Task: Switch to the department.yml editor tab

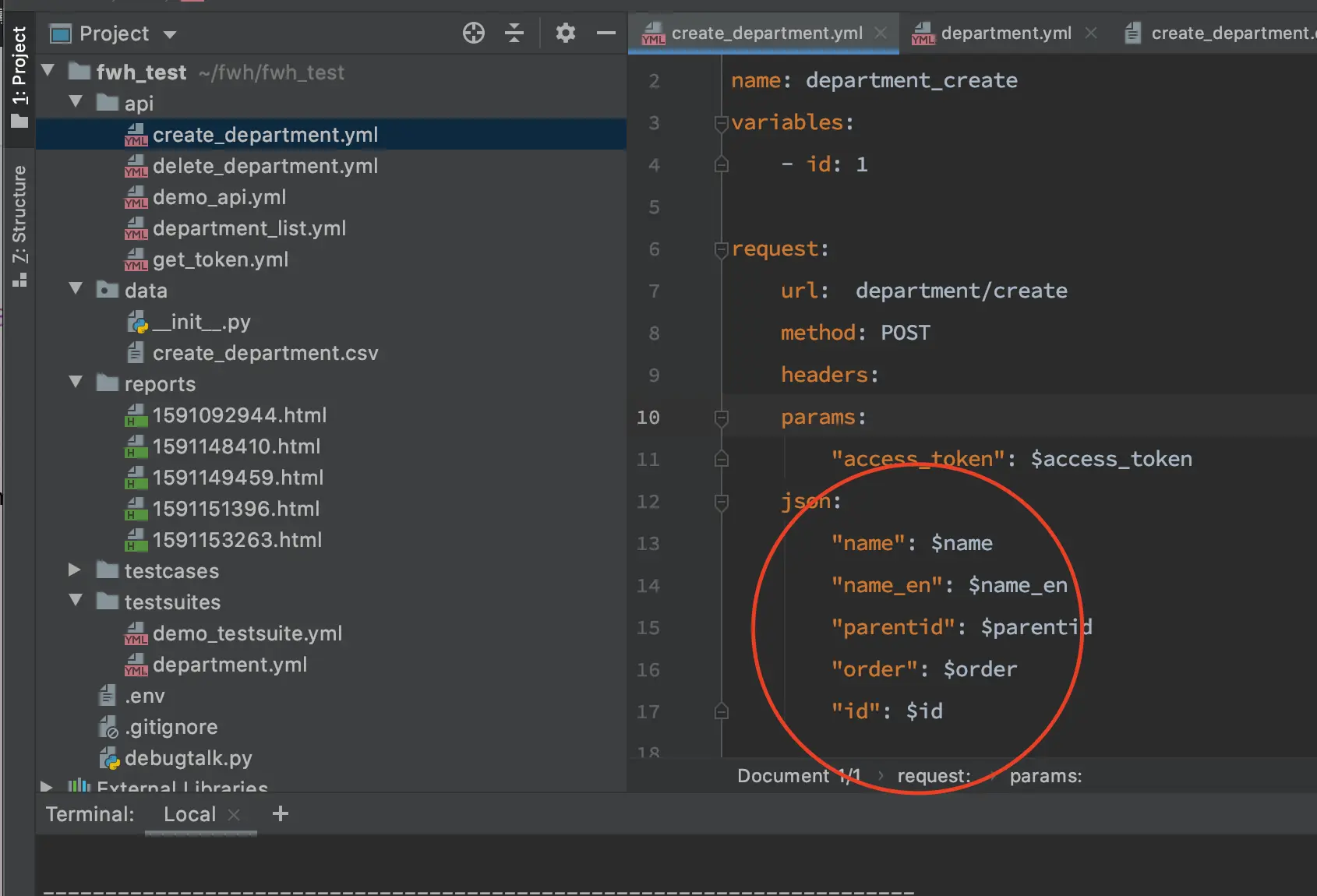Action: pyautogui.click(x=1005, y=33)
